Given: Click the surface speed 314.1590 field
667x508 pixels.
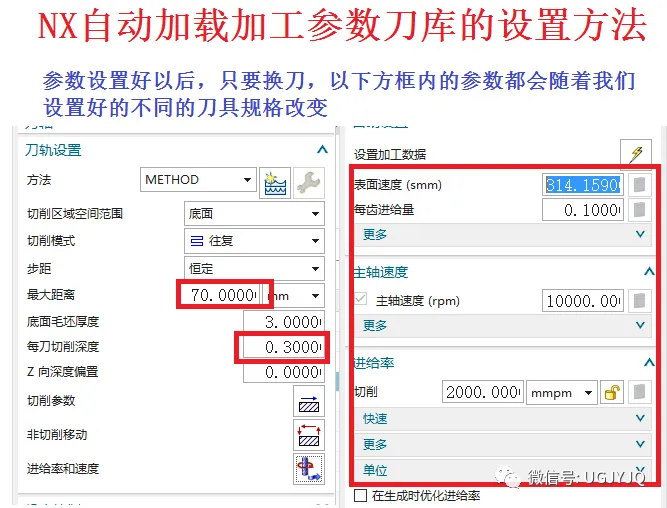Looking at the screenshot, I should pyautogui.click(x=583, y=185).
